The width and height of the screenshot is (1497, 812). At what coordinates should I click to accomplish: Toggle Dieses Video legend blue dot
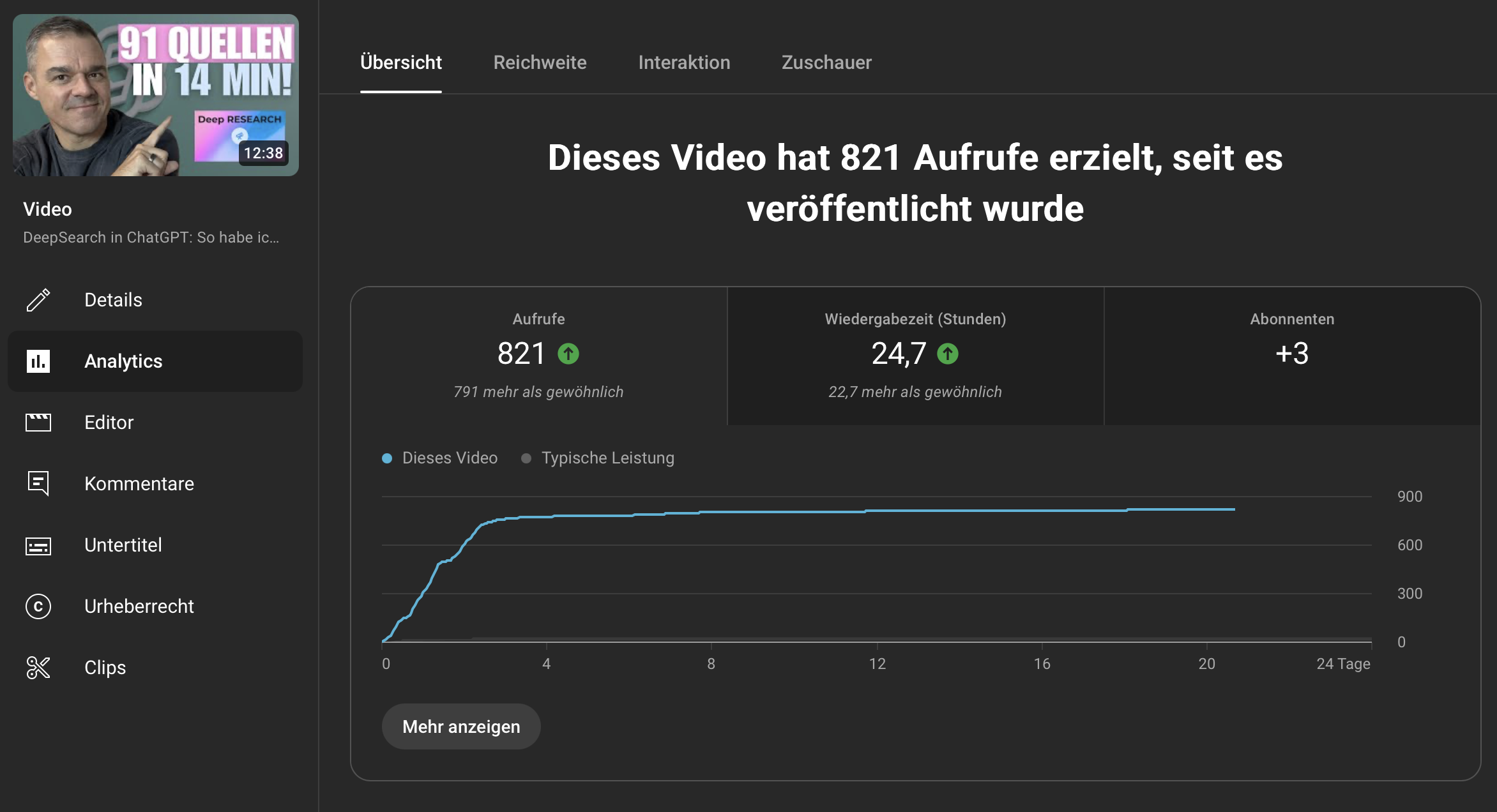click(x=387, y=458)
